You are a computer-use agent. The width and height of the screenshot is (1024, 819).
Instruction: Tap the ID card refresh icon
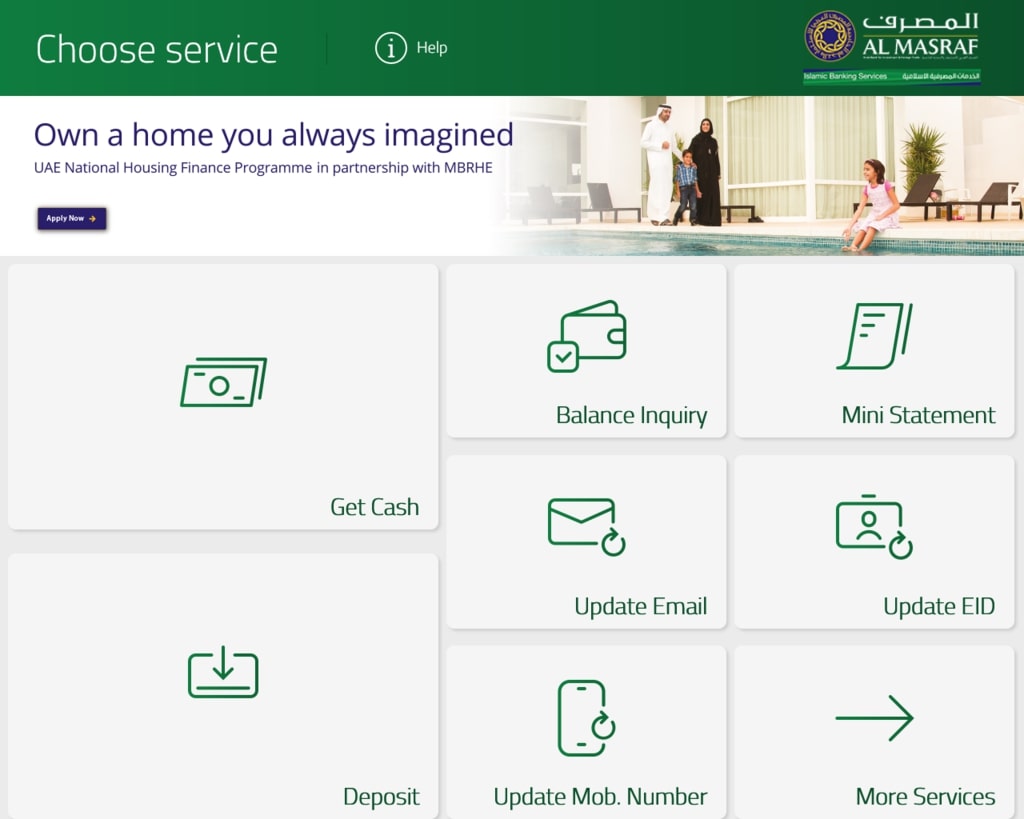tap(874, 527)
